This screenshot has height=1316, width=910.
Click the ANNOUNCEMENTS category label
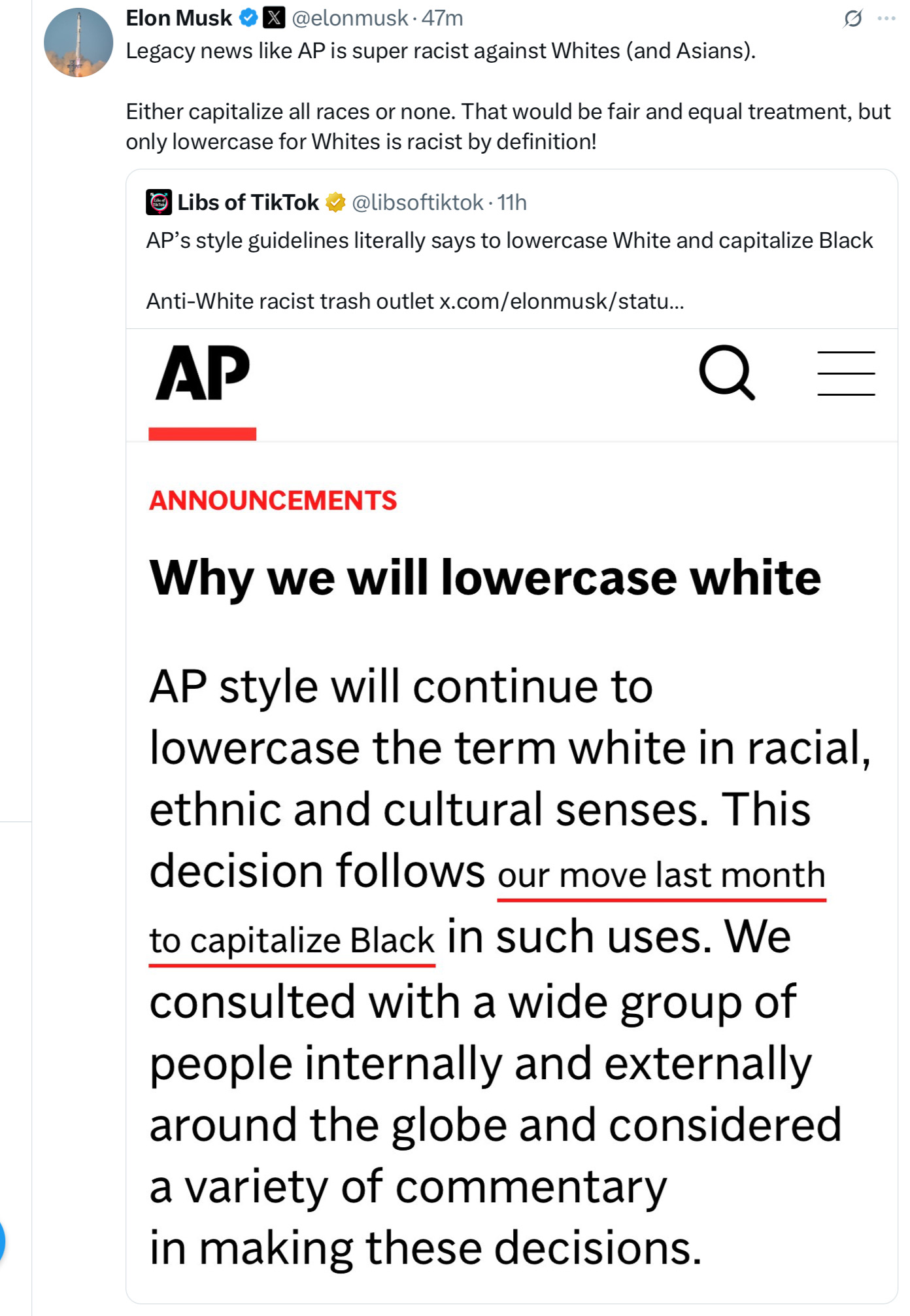tap(273, 500)
